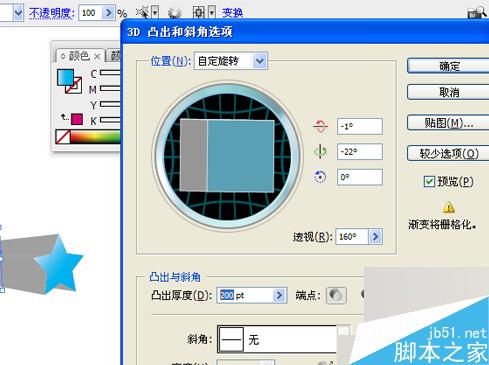Screen dimensions: 489x365
Task: Click the 变换 Transform link
Action: coord(232,13)
